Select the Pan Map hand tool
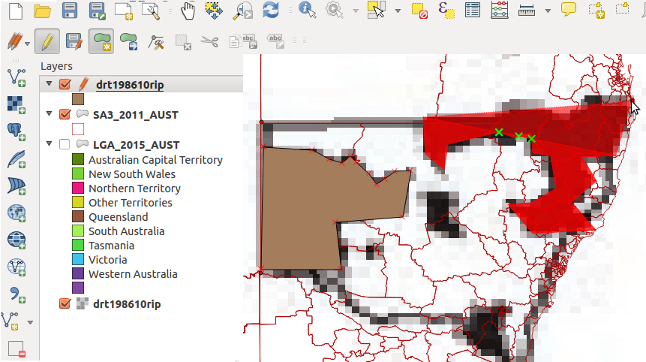This screenshot has width=646, height=362. (188, 11)
